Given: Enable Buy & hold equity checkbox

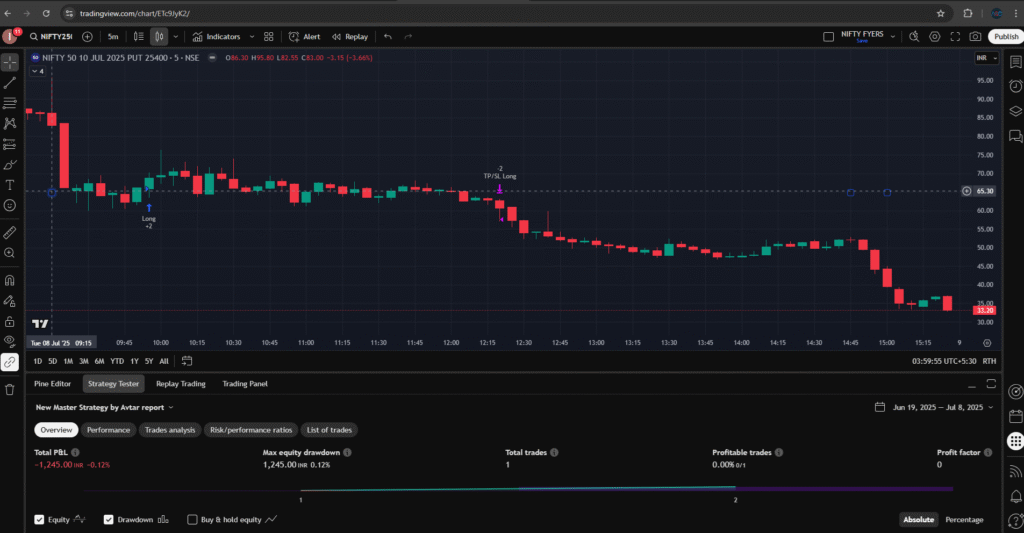Looking at the screenshot, I should tap(192, 520).
